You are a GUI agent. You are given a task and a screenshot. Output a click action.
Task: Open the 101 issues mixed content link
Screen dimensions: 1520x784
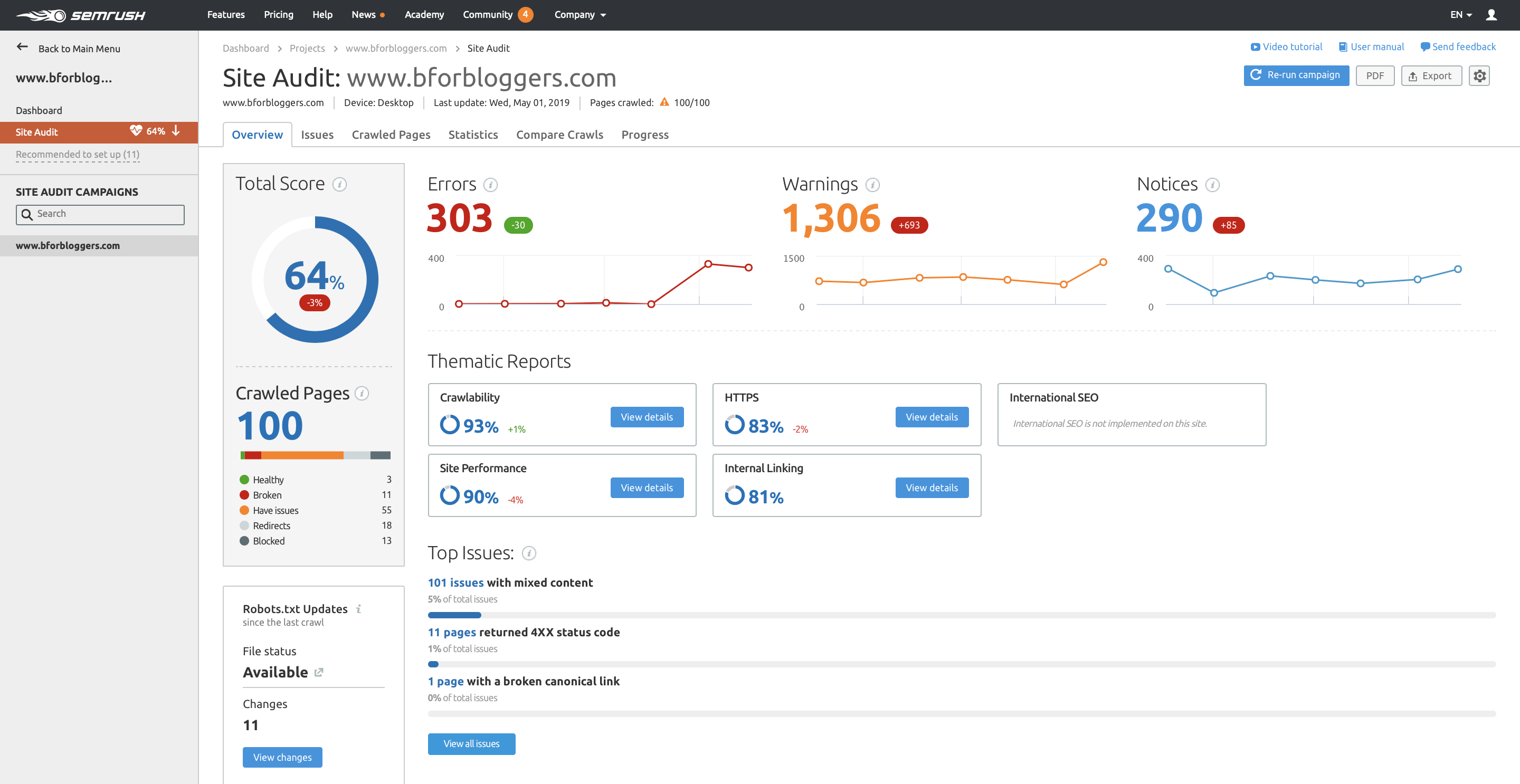click(x=455, y=583)
